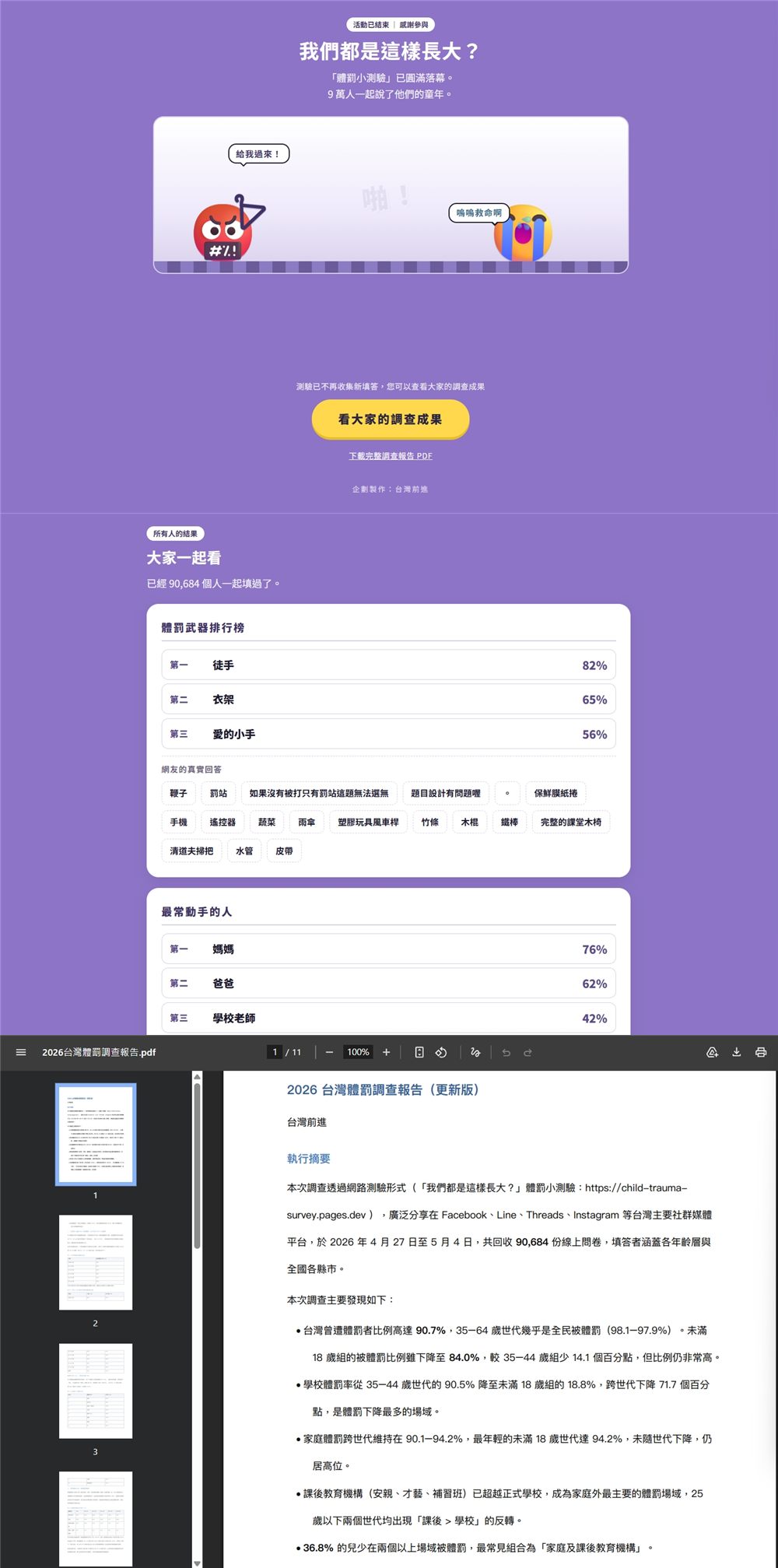Click the 完整的課堂木椅 answer tag
The image size is (778, 1568).
click(x=571, y=822)
